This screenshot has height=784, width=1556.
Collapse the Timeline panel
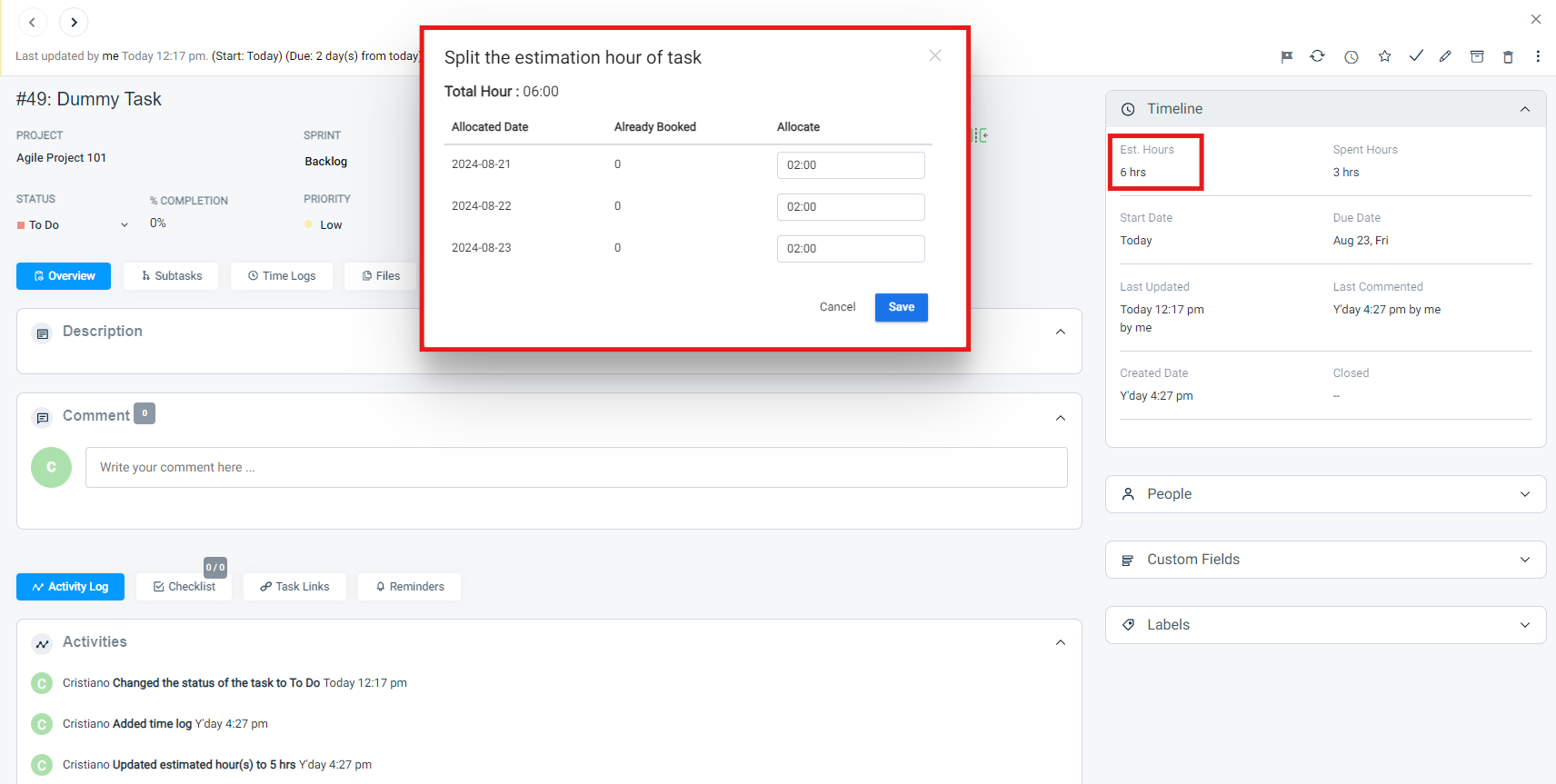pyautogui.click(x=1524, y=109)
